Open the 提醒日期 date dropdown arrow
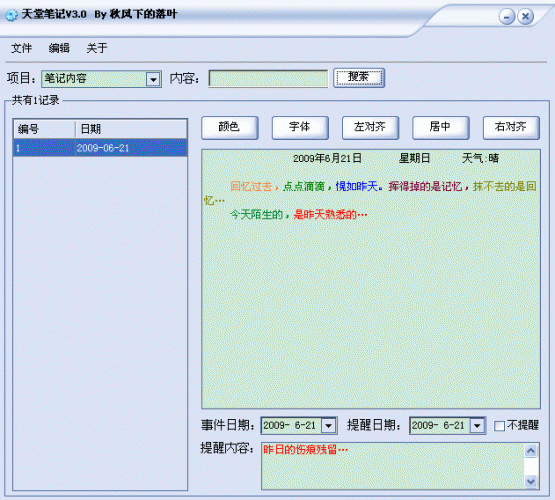The width and height of the screenshot is (555, 500). [x=477, y=425]
